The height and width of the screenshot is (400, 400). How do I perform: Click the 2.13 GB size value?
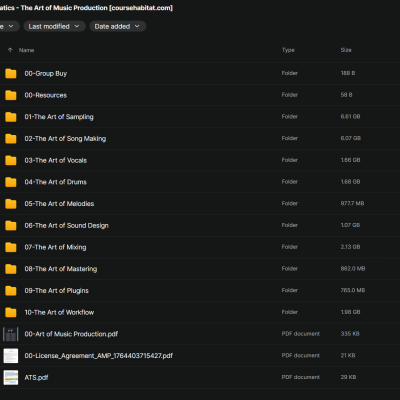350,247
